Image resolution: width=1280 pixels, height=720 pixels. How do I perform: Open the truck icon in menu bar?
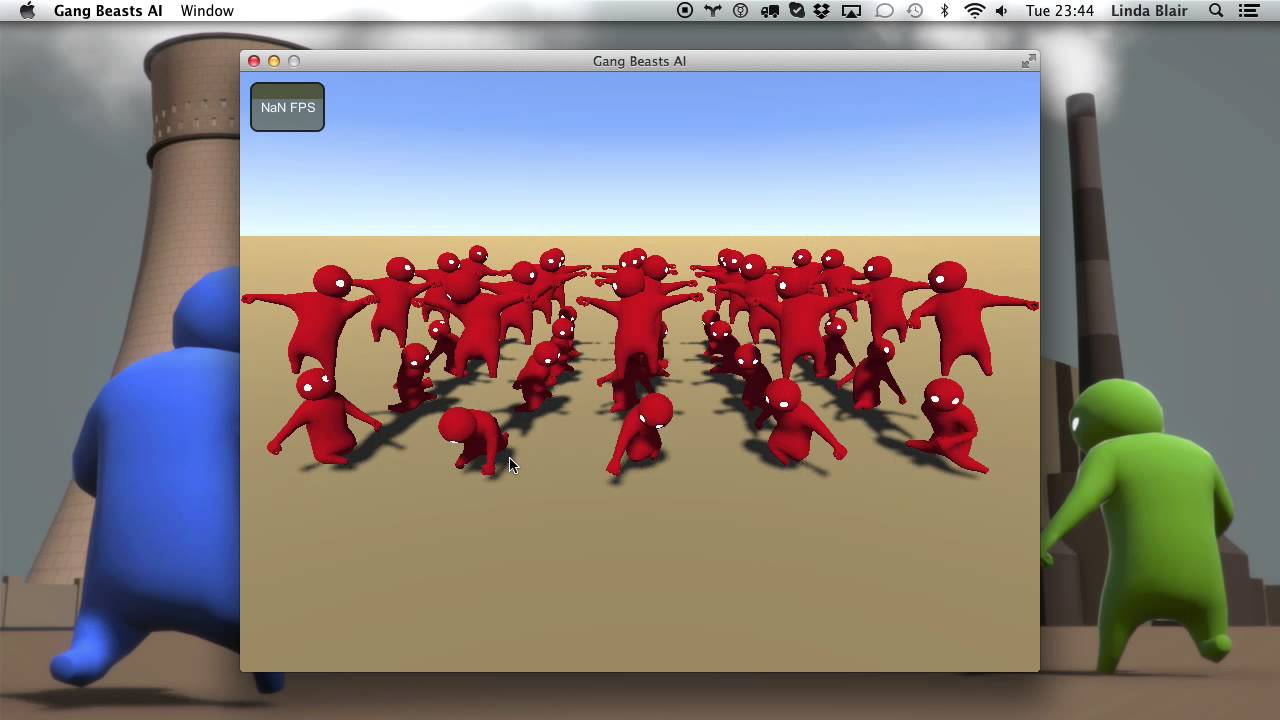tap(769, 11)
